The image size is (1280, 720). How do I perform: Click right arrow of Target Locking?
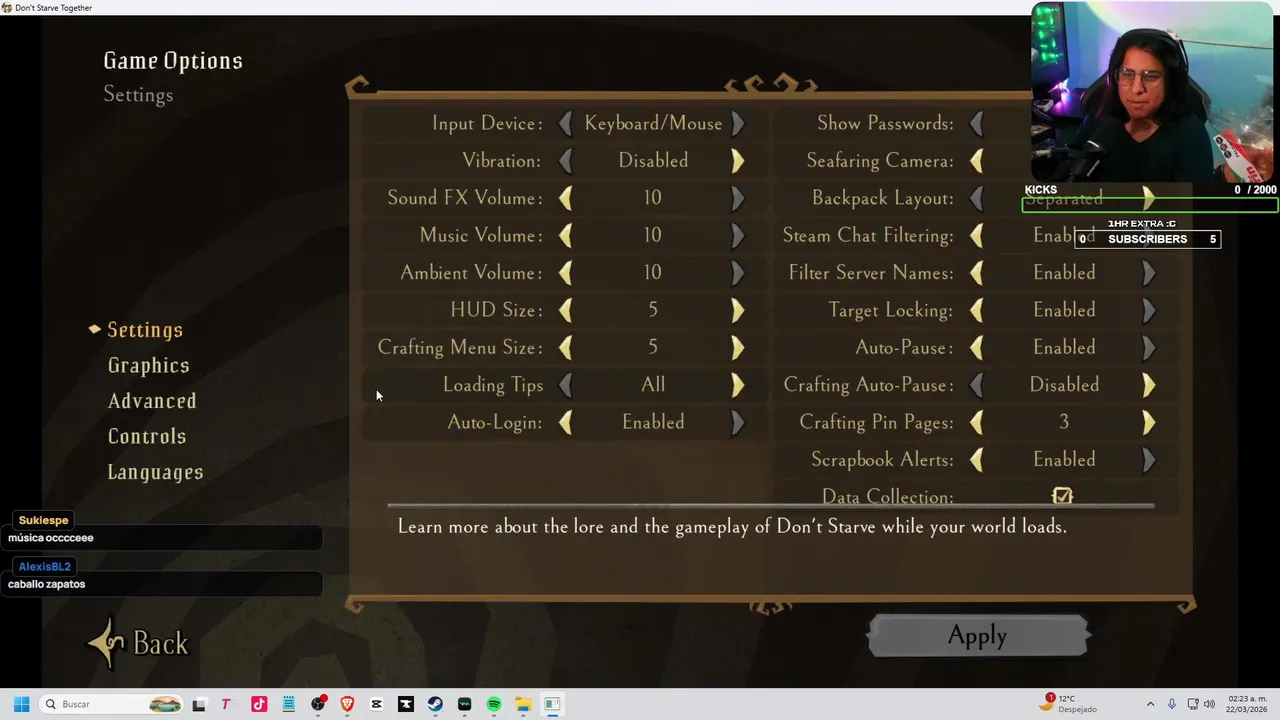(1148, 311)
